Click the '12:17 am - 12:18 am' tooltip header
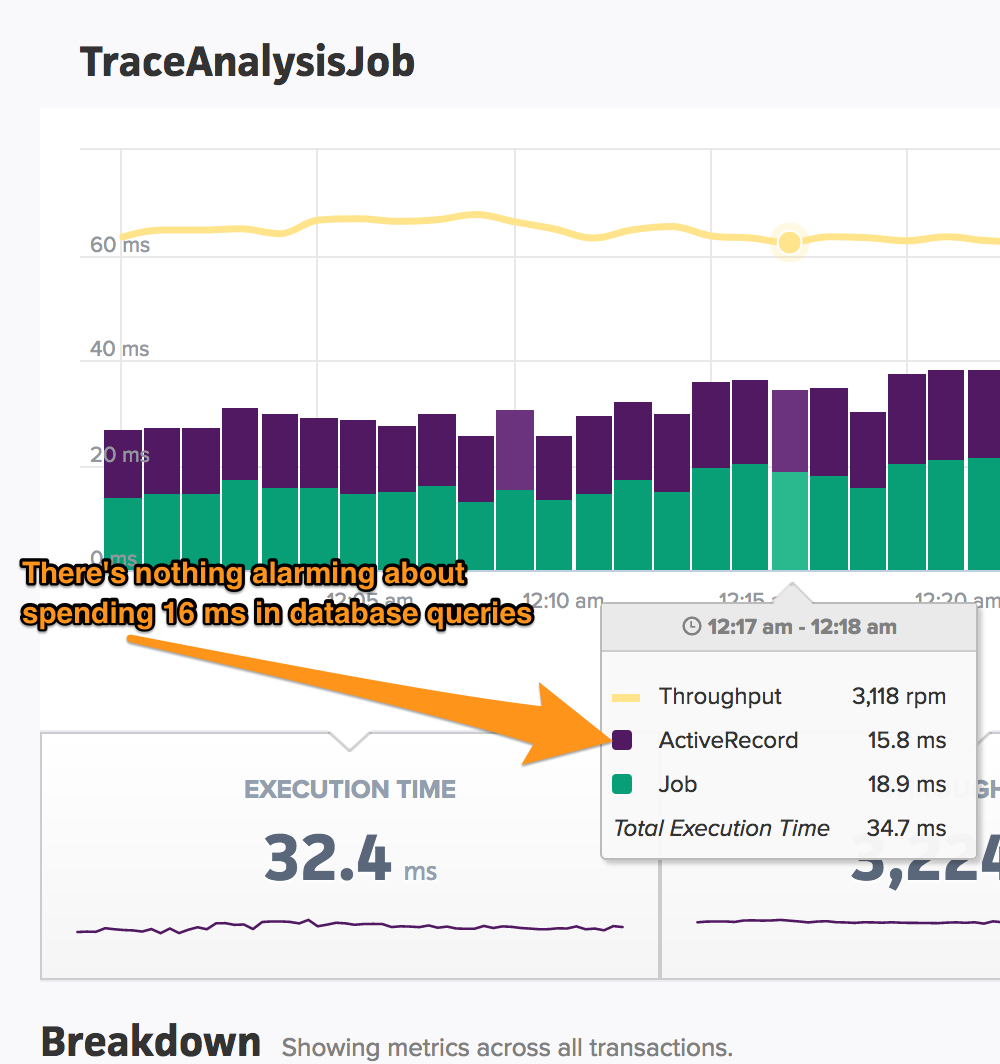The height and width of the screenshot is (1064, 1000). click(x=789, y=626)
